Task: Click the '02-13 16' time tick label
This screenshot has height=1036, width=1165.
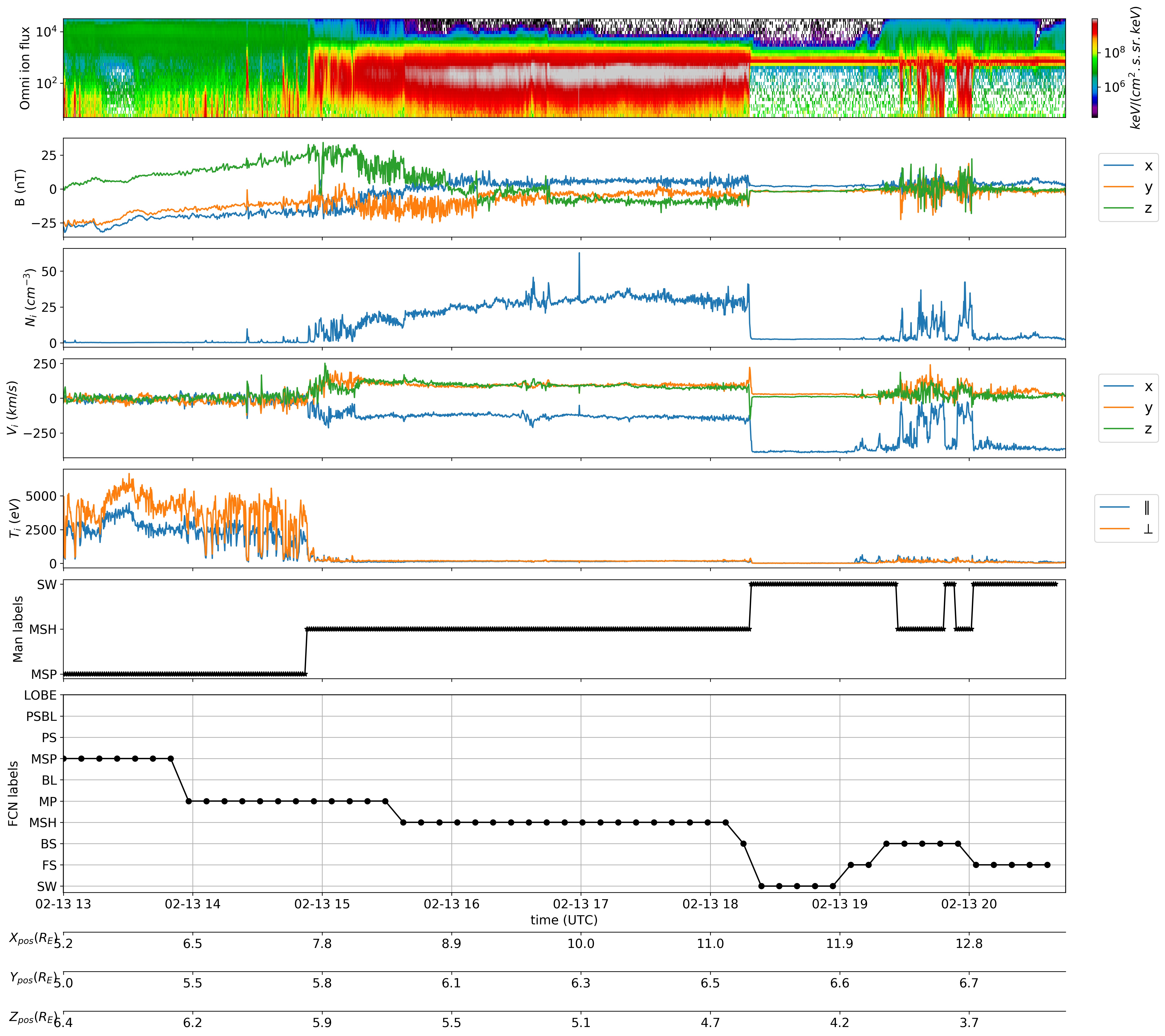Action: click(451, 904)
